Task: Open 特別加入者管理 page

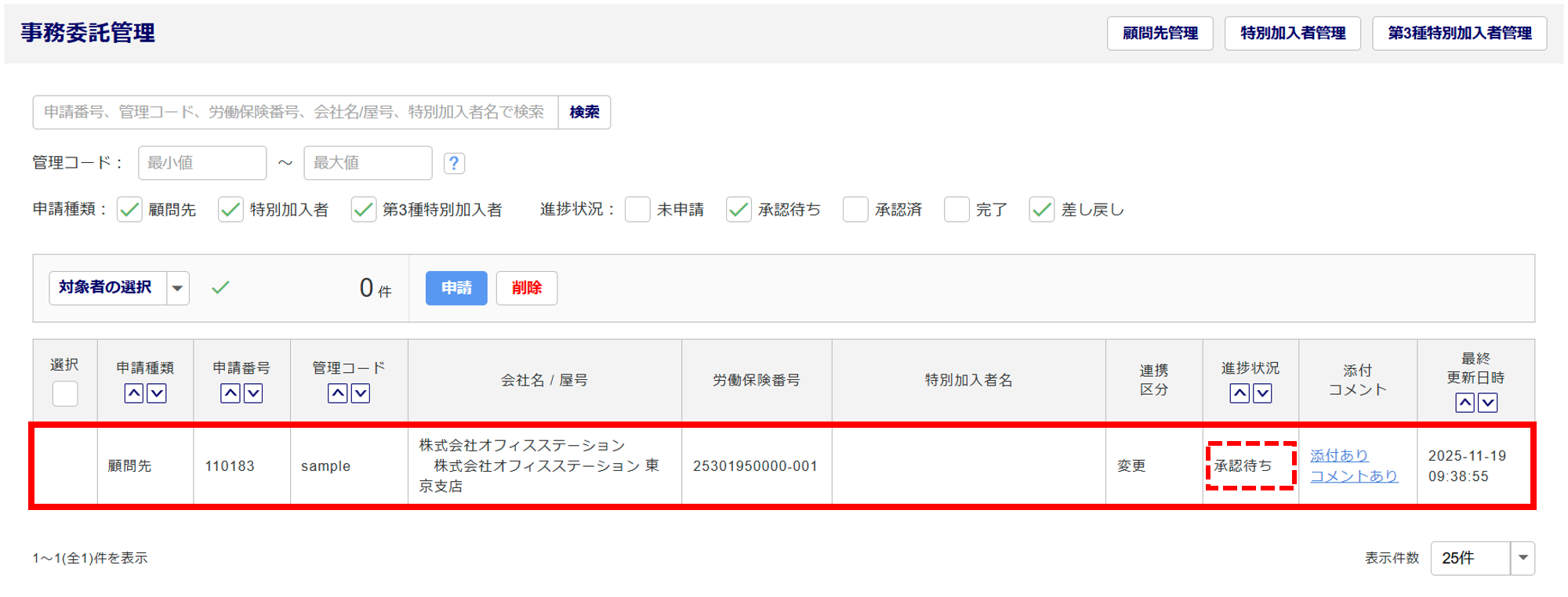Action: pyautogui.click(x=1293, y=33)
